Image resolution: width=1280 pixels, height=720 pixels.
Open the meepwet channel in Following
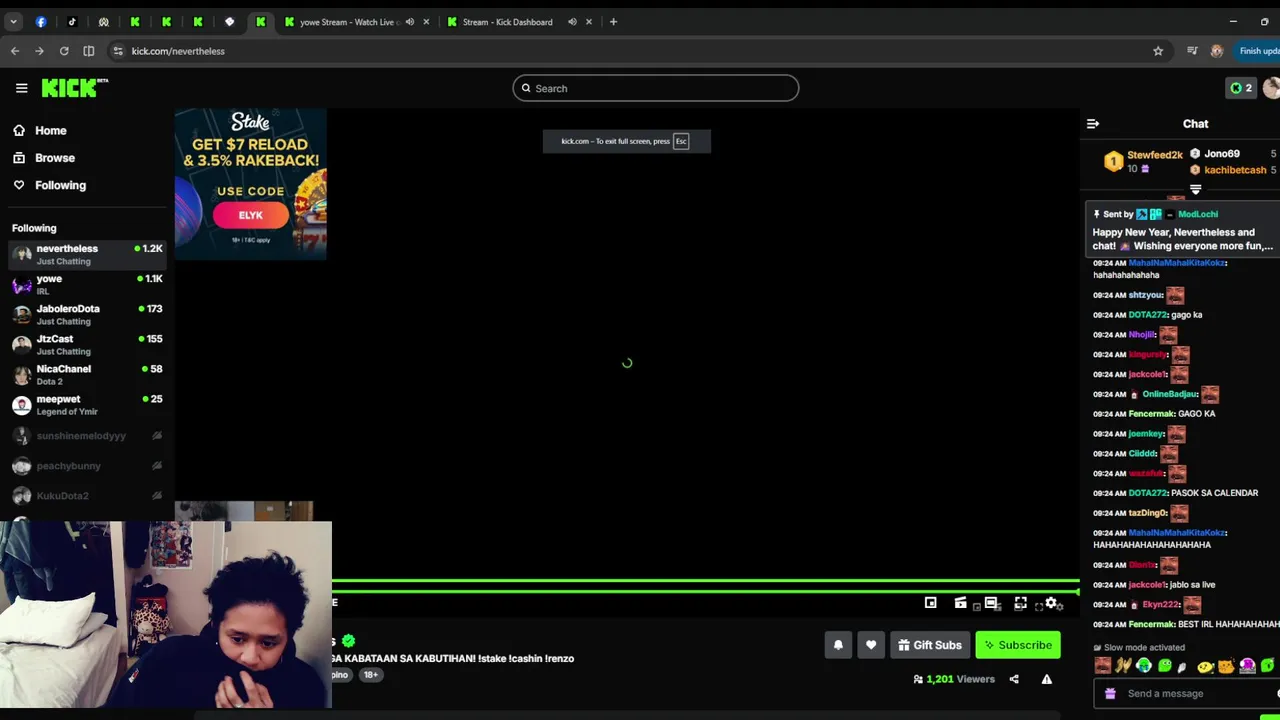tap(87, 405)
